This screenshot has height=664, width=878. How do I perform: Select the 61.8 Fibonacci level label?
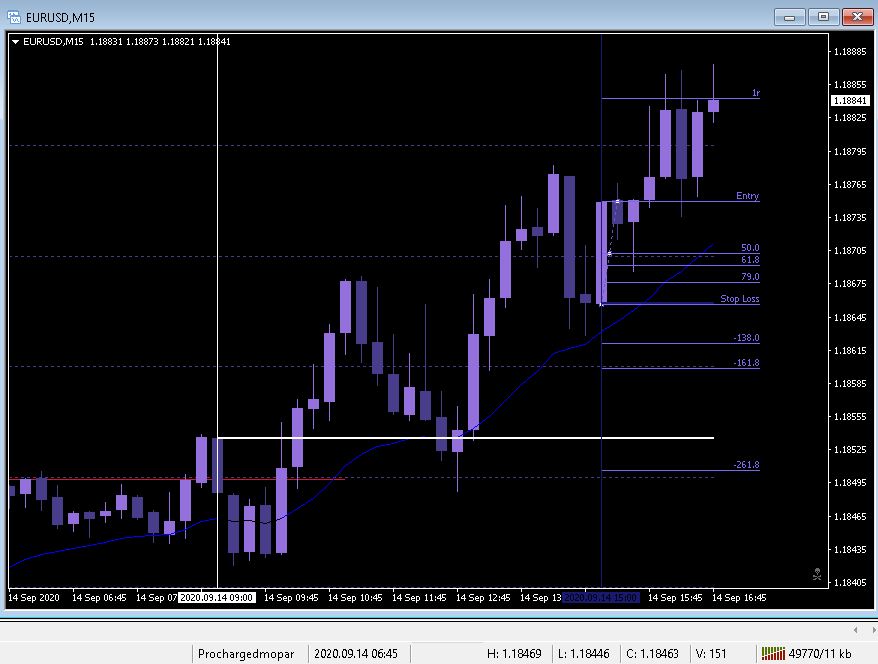pos(750,260)
